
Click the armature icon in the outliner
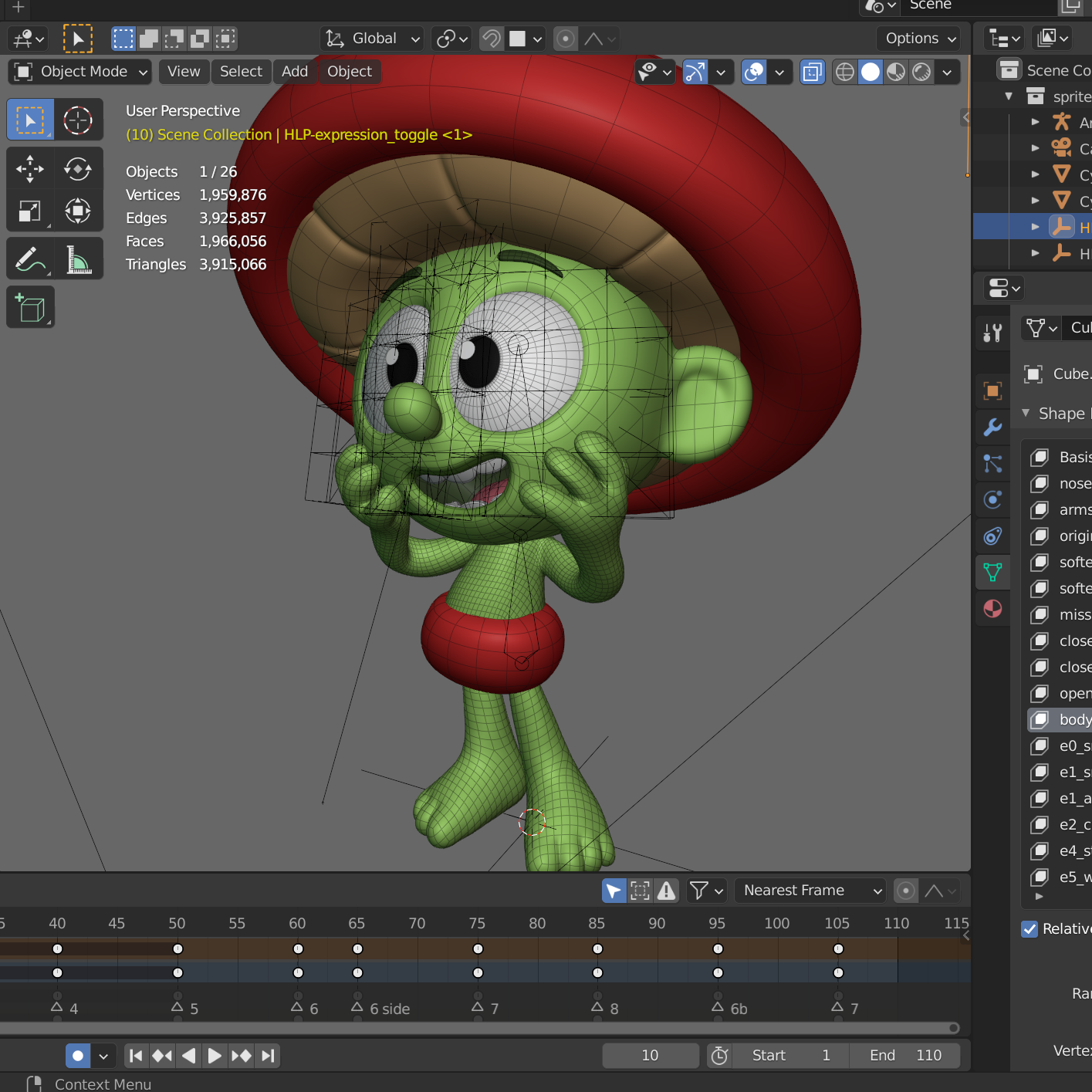click(x=1062, y=122)
